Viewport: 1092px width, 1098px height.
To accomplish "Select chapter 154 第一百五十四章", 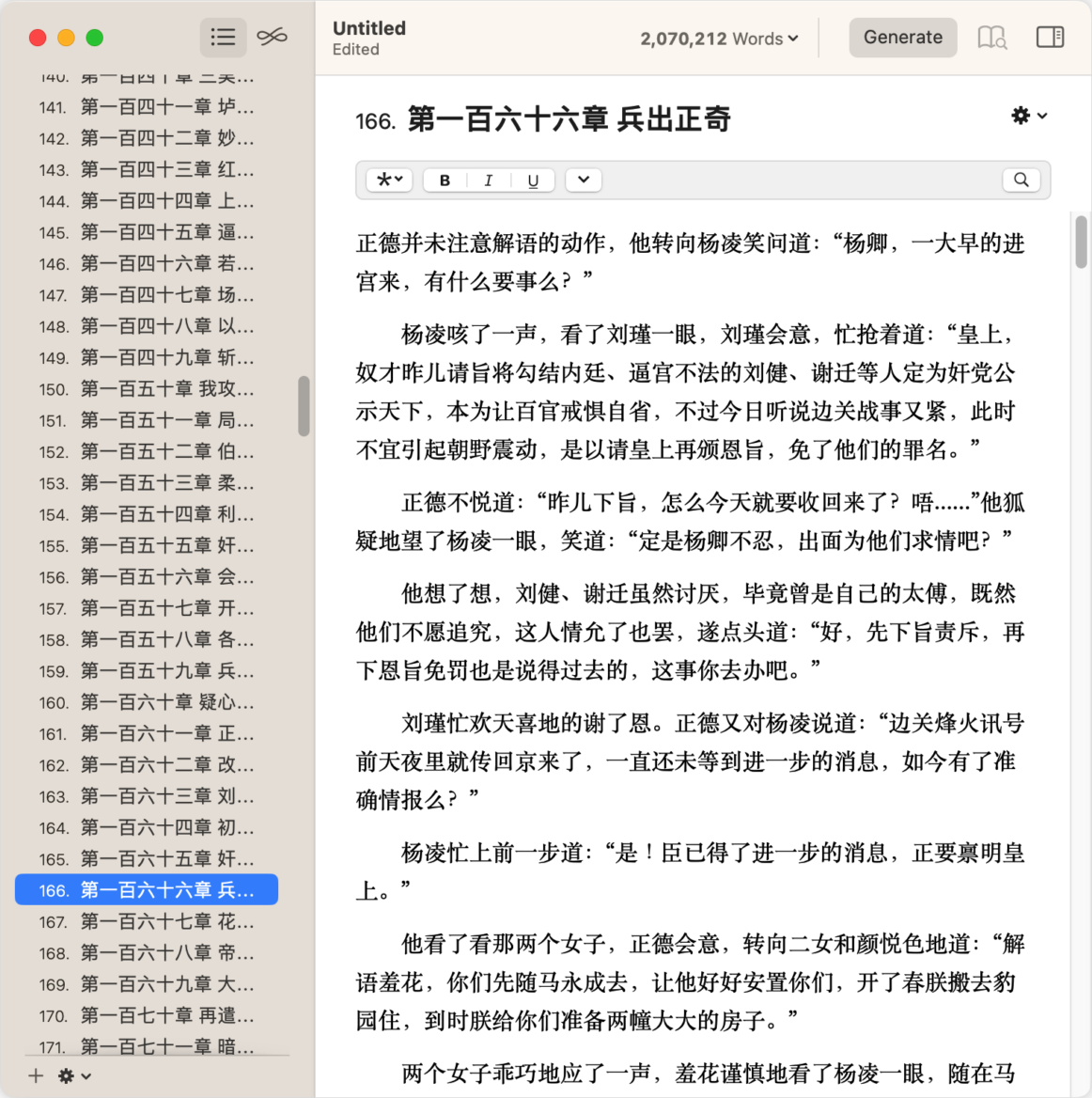I will tap(147, 515).
